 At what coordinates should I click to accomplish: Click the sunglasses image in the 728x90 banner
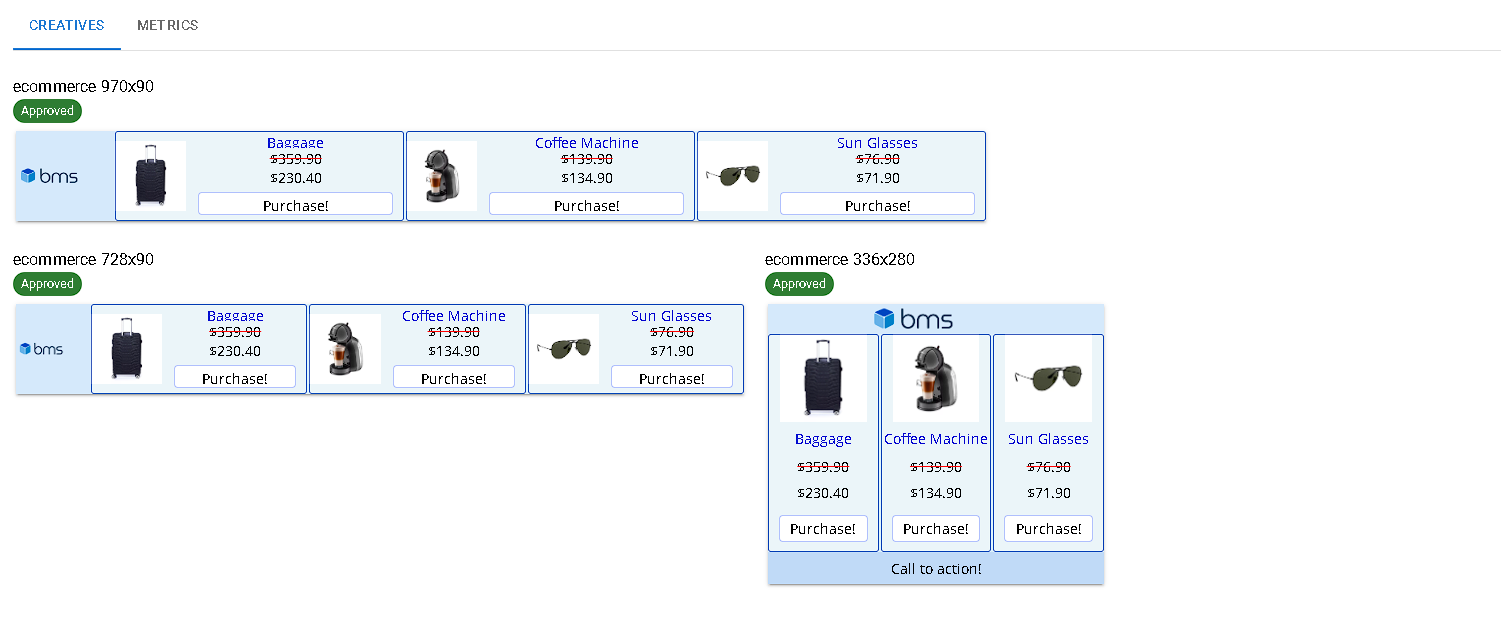click(564, 349)
